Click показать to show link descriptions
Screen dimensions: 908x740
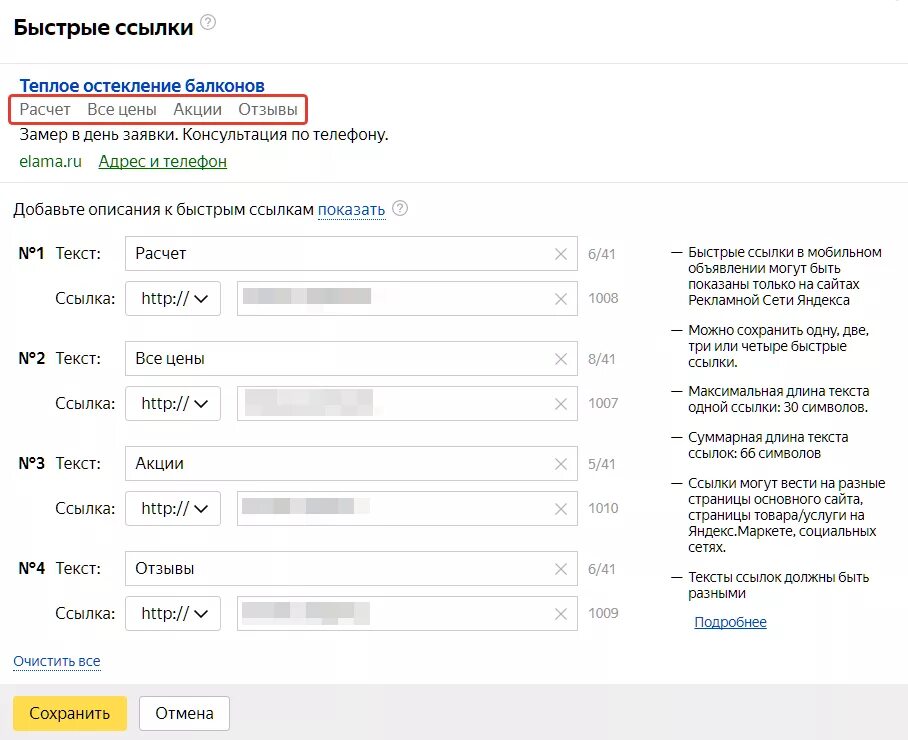pyautogui.click(x=351, y=210)
